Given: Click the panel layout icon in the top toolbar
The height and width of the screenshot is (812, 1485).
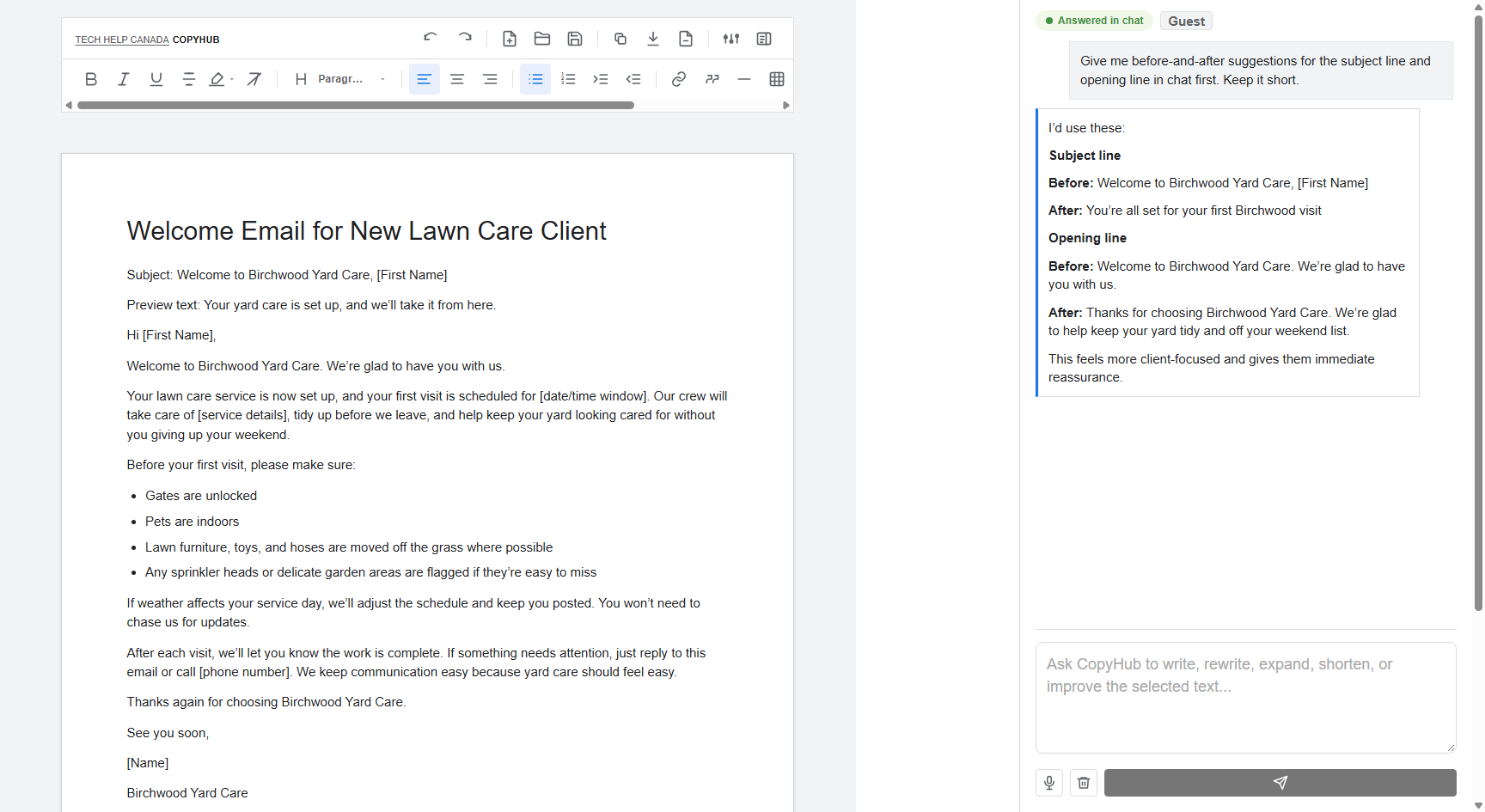Looking at the screenshot, I should (764, 39).
